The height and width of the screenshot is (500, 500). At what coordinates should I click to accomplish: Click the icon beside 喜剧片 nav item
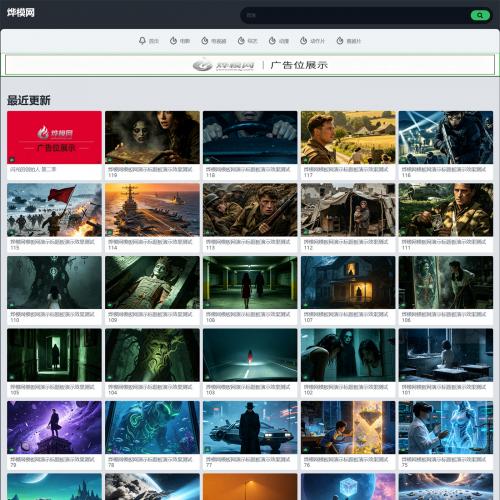click(x=340, y=41)
